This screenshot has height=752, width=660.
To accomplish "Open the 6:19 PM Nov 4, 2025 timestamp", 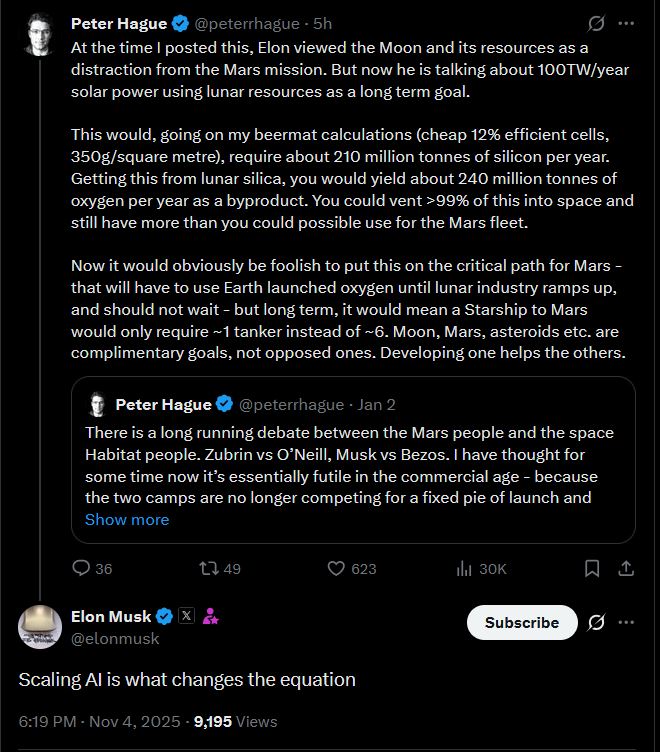I will pos(101,721).
